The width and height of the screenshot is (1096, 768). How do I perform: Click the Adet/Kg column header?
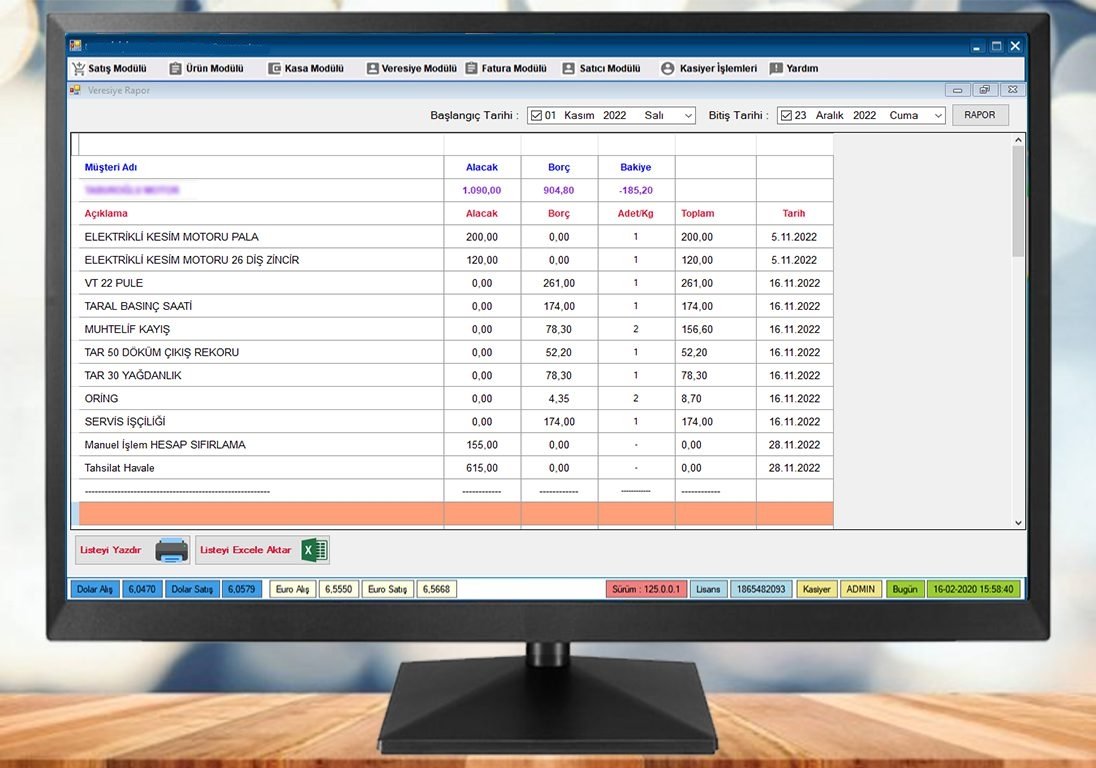[635, 213]
